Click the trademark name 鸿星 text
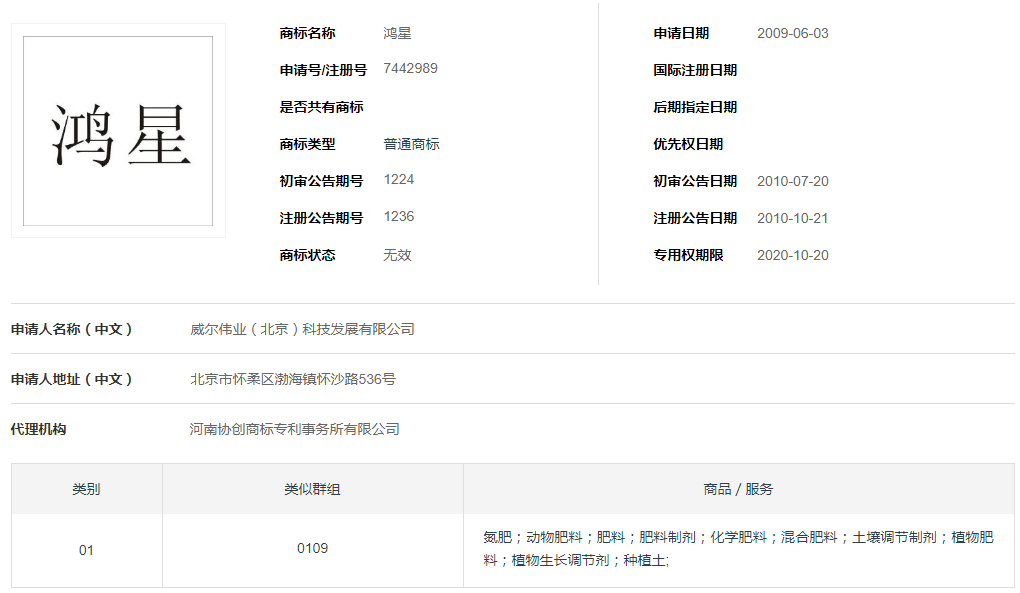Image resolution: width=1020 pixels, height=593 pixels. [x=395, y=33]
